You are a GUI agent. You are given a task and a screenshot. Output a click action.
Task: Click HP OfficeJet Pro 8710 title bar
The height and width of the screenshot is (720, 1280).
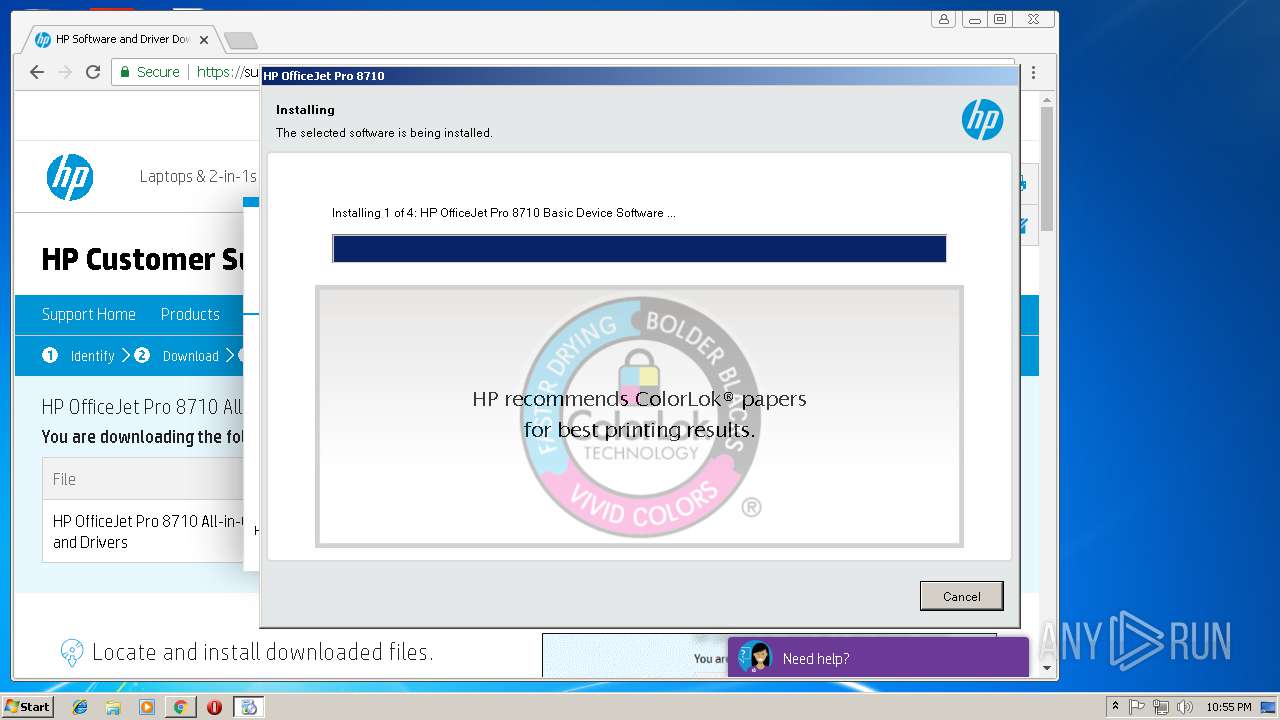(x=639, y=76)
